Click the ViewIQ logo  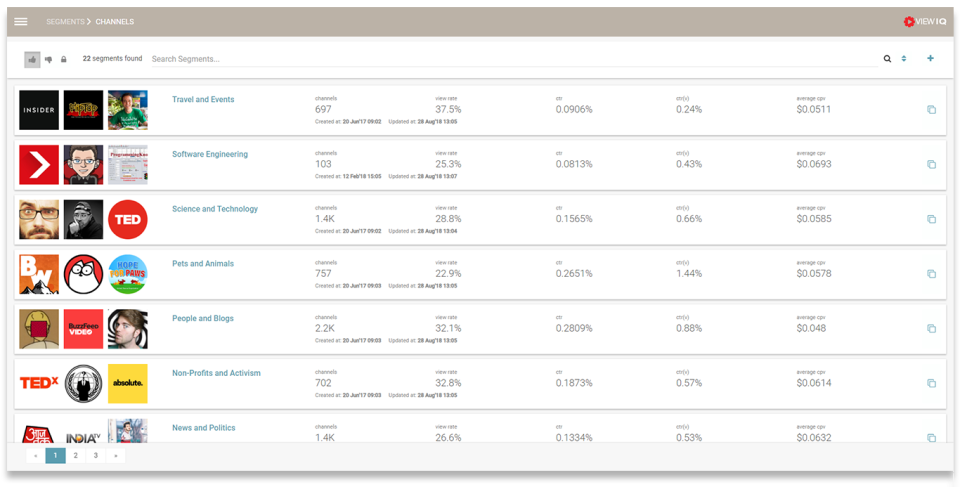point(923,21)
